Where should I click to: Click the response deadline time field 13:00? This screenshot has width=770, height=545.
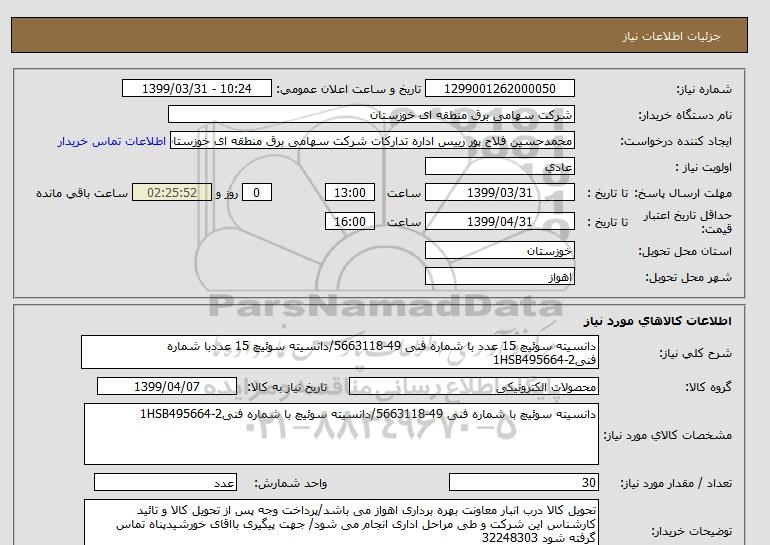[x=354, y=193]
